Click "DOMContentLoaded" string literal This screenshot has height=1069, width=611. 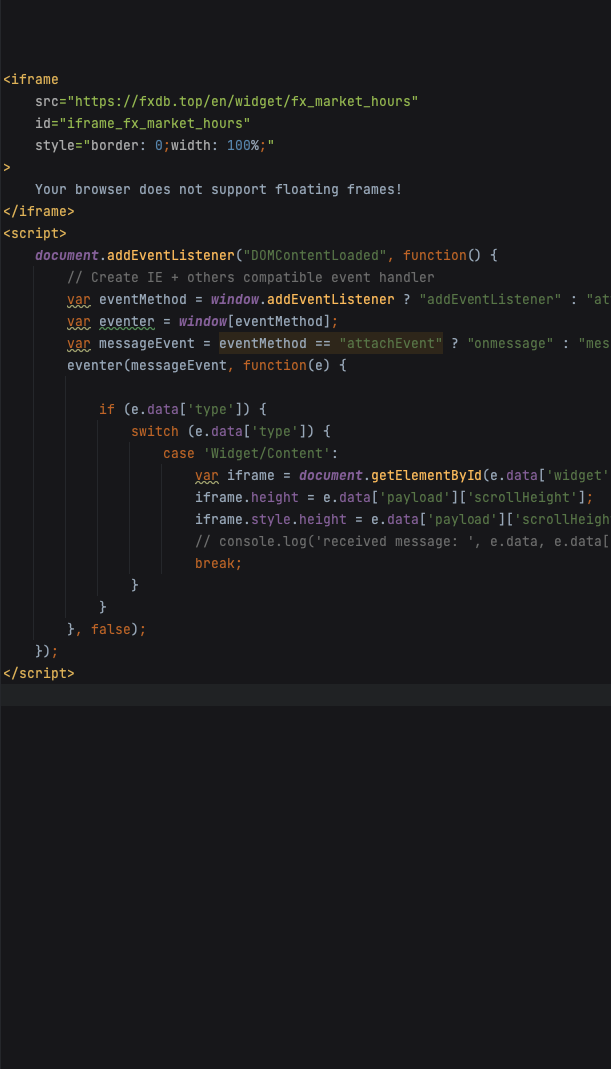[x=315, y=256]
